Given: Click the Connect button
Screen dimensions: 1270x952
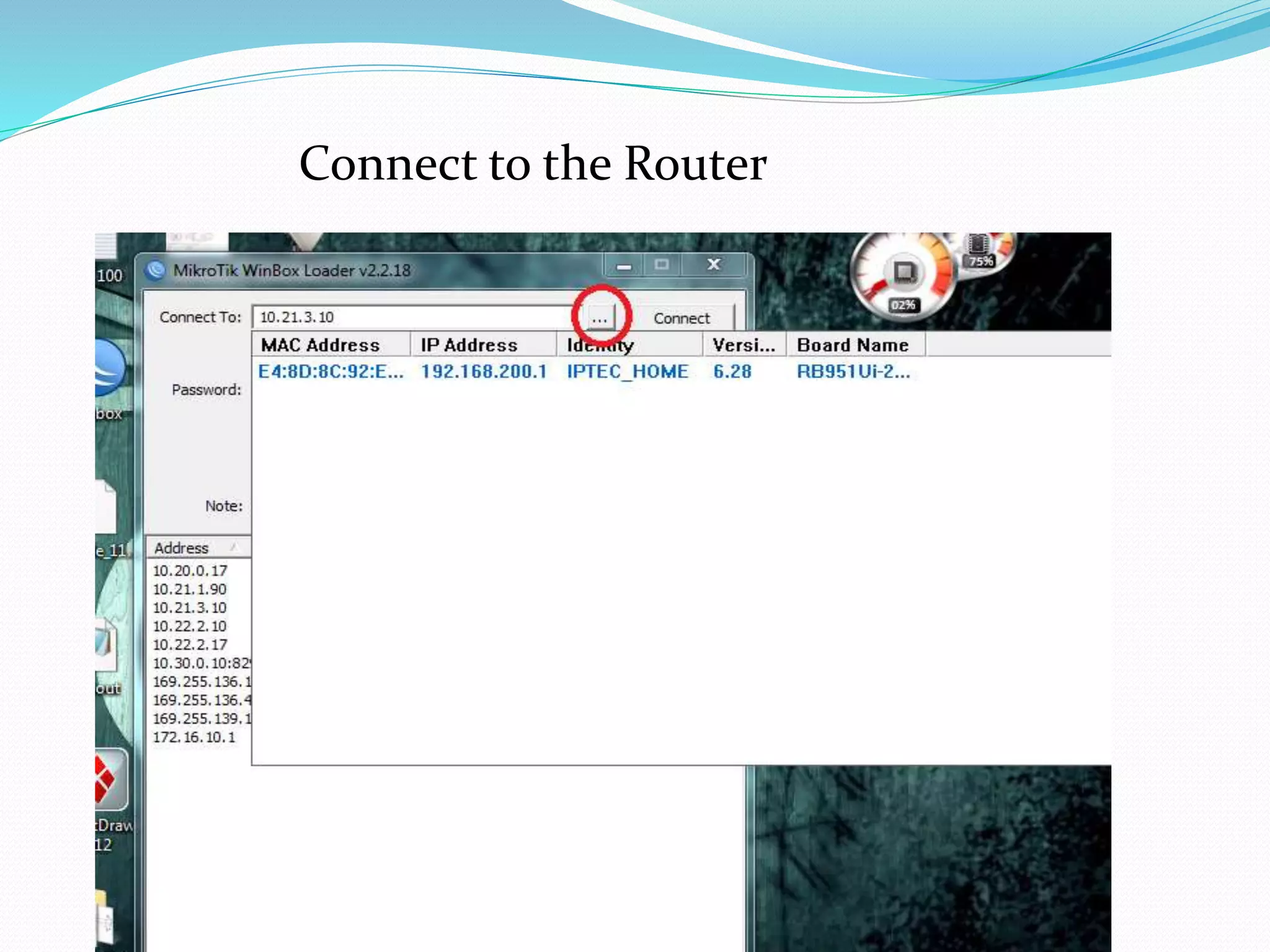Looking at the screenshot, I should tap(682, 318).
